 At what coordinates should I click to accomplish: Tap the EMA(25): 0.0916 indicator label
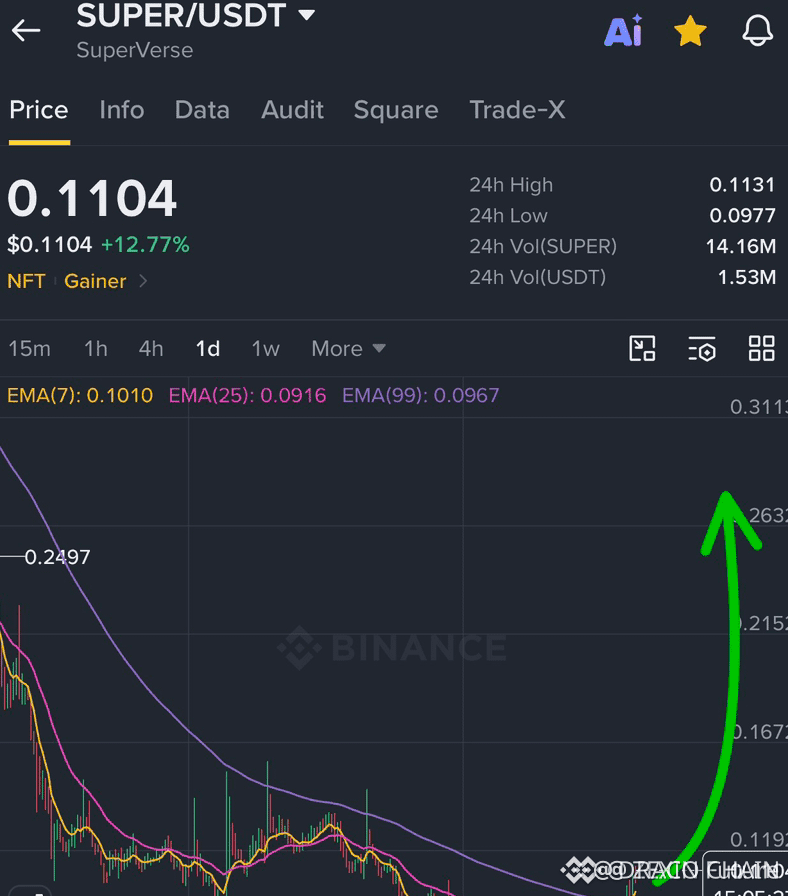(x=247, y=395)
